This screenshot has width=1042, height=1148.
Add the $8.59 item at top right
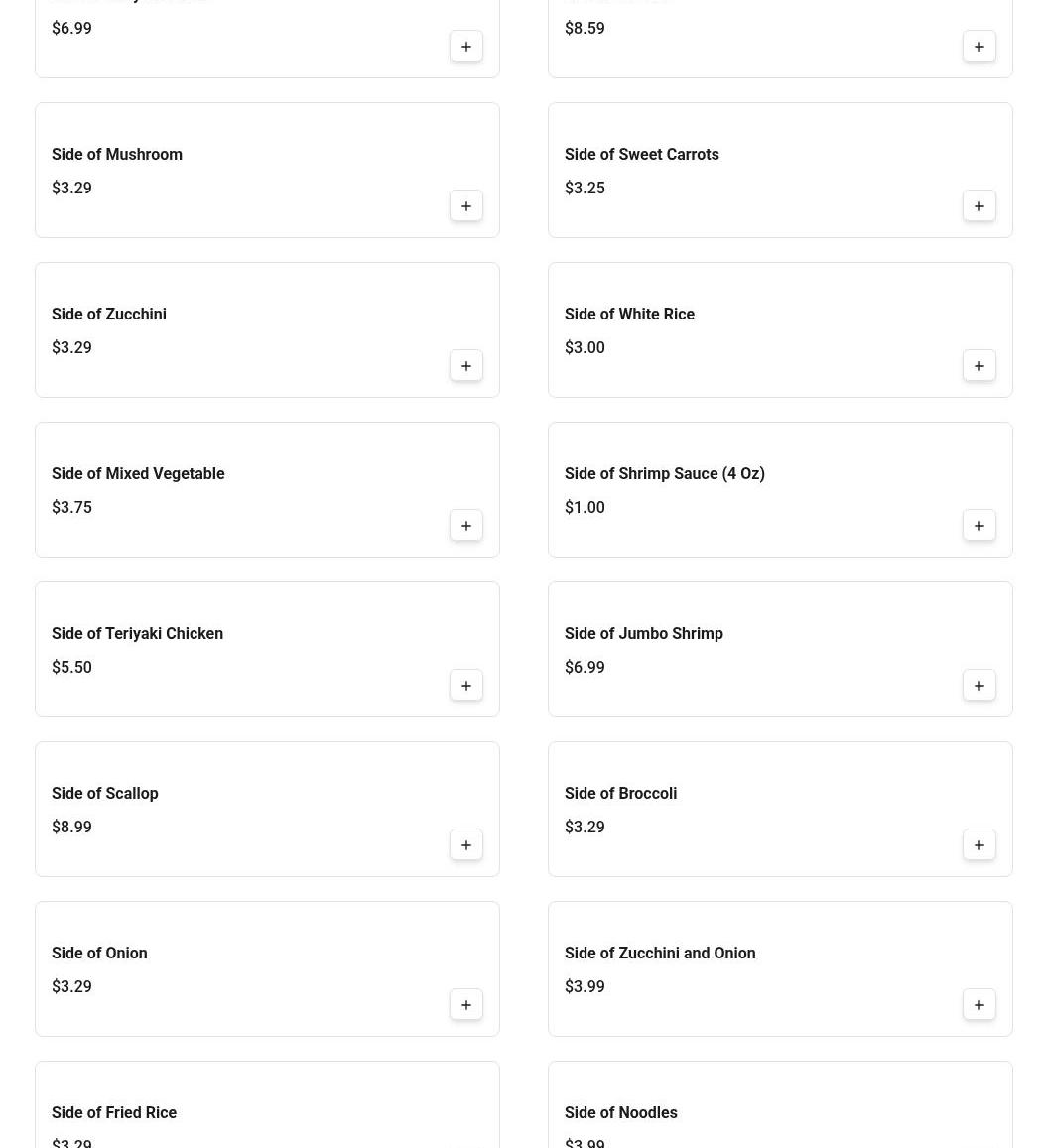pos(978,47)
